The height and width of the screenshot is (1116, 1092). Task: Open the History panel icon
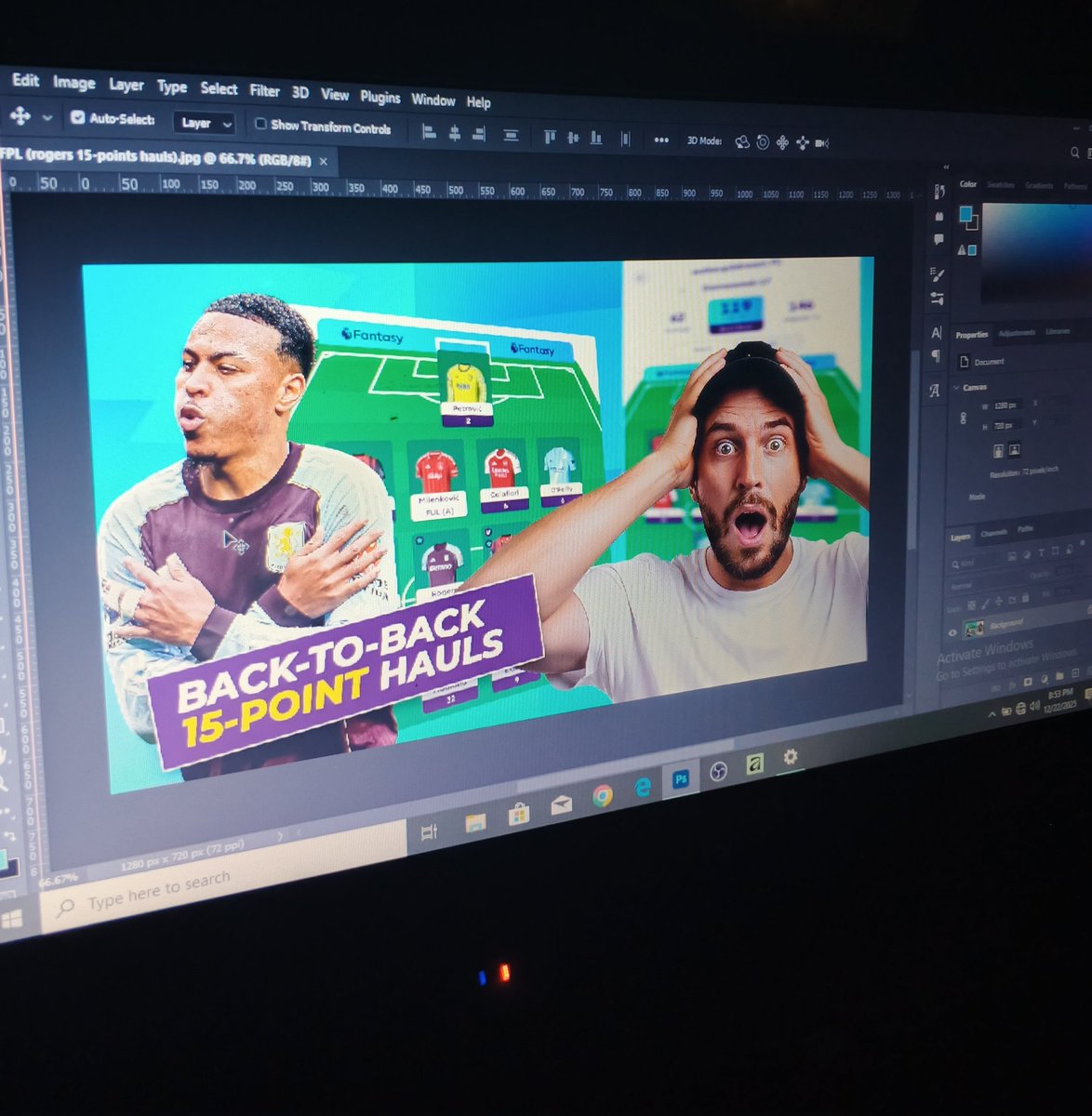939,191
